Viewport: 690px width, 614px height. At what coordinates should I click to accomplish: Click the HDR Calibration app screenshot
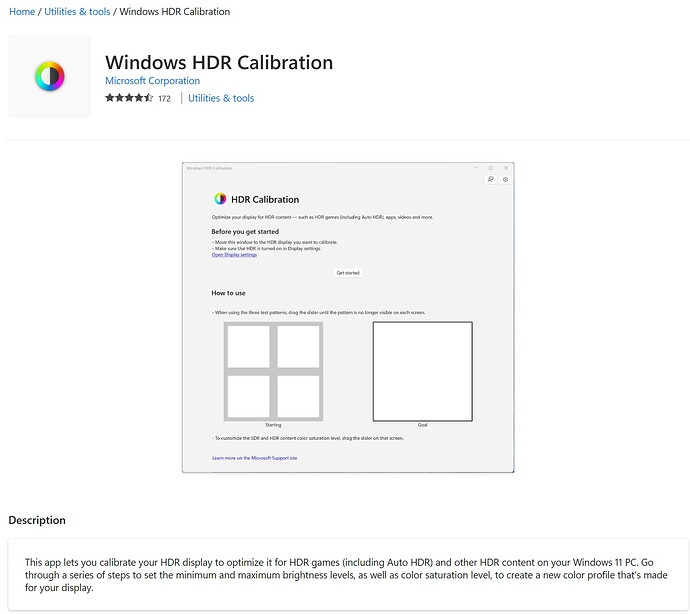(x=348, y=318)
